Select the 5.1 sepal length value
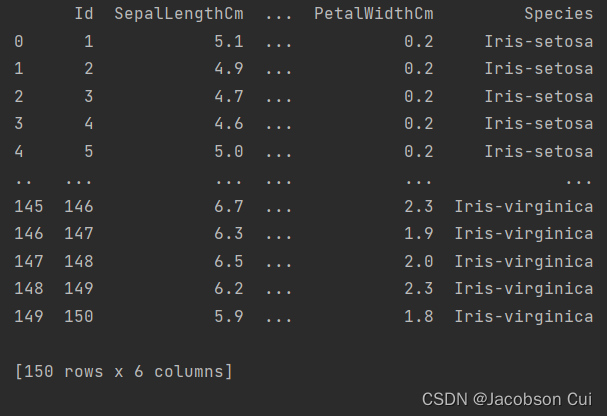 tap(229, 41)
